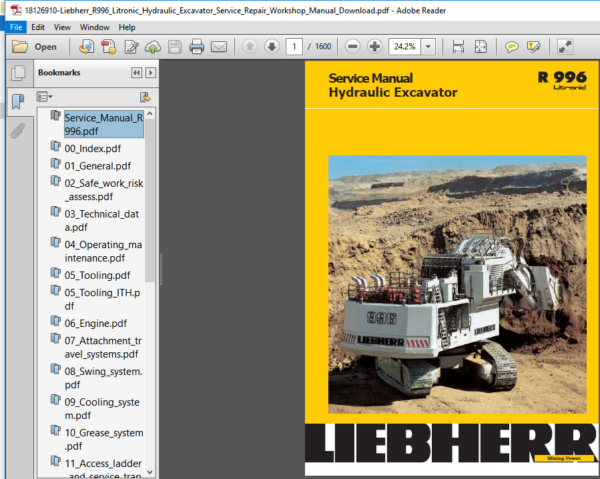Open the View menu

(62, 27)
